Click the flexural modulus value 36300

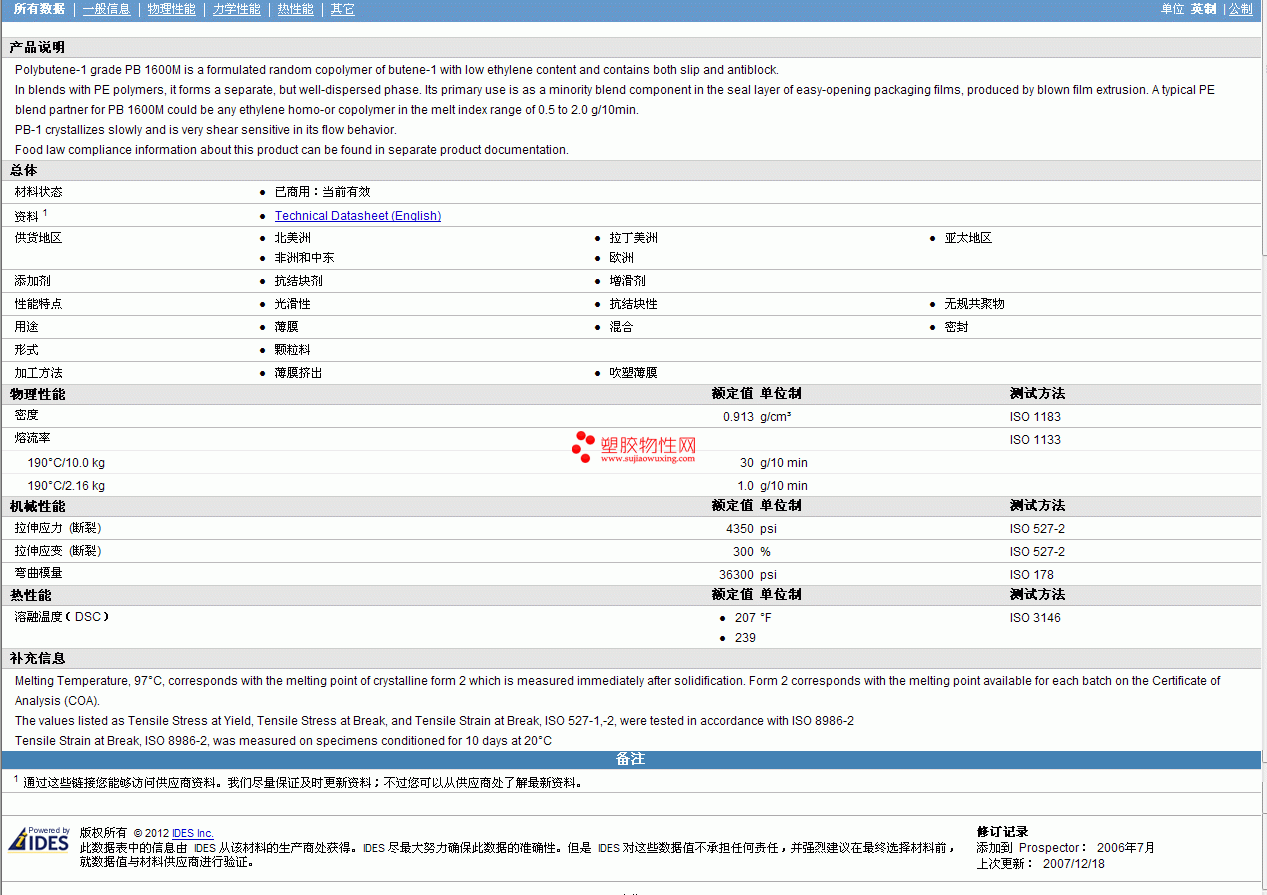tap(736, 575)
